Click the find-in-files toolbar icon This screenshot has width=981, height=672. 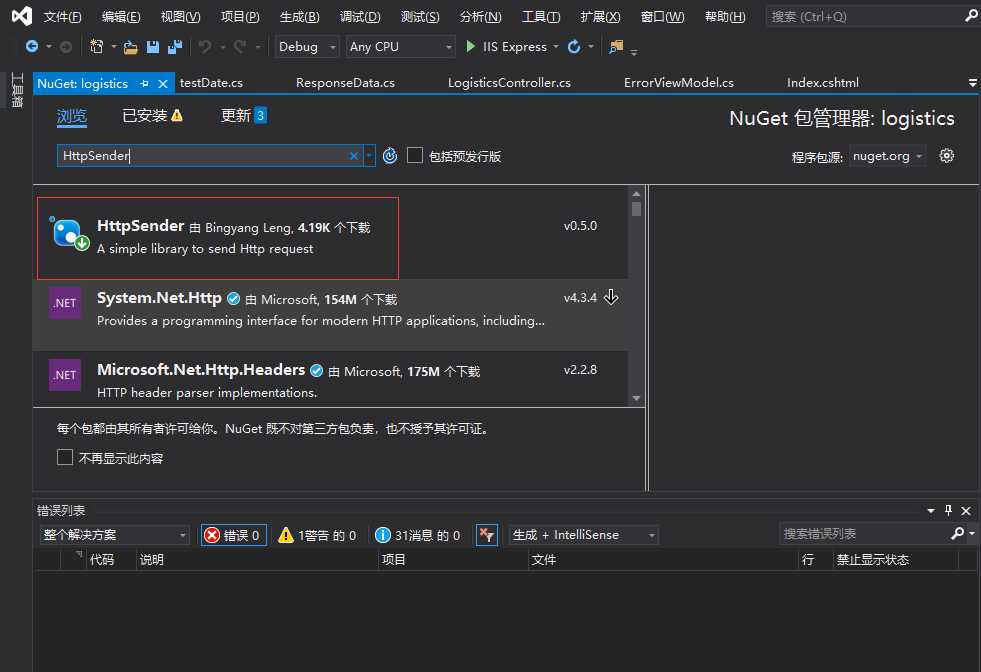616,46
